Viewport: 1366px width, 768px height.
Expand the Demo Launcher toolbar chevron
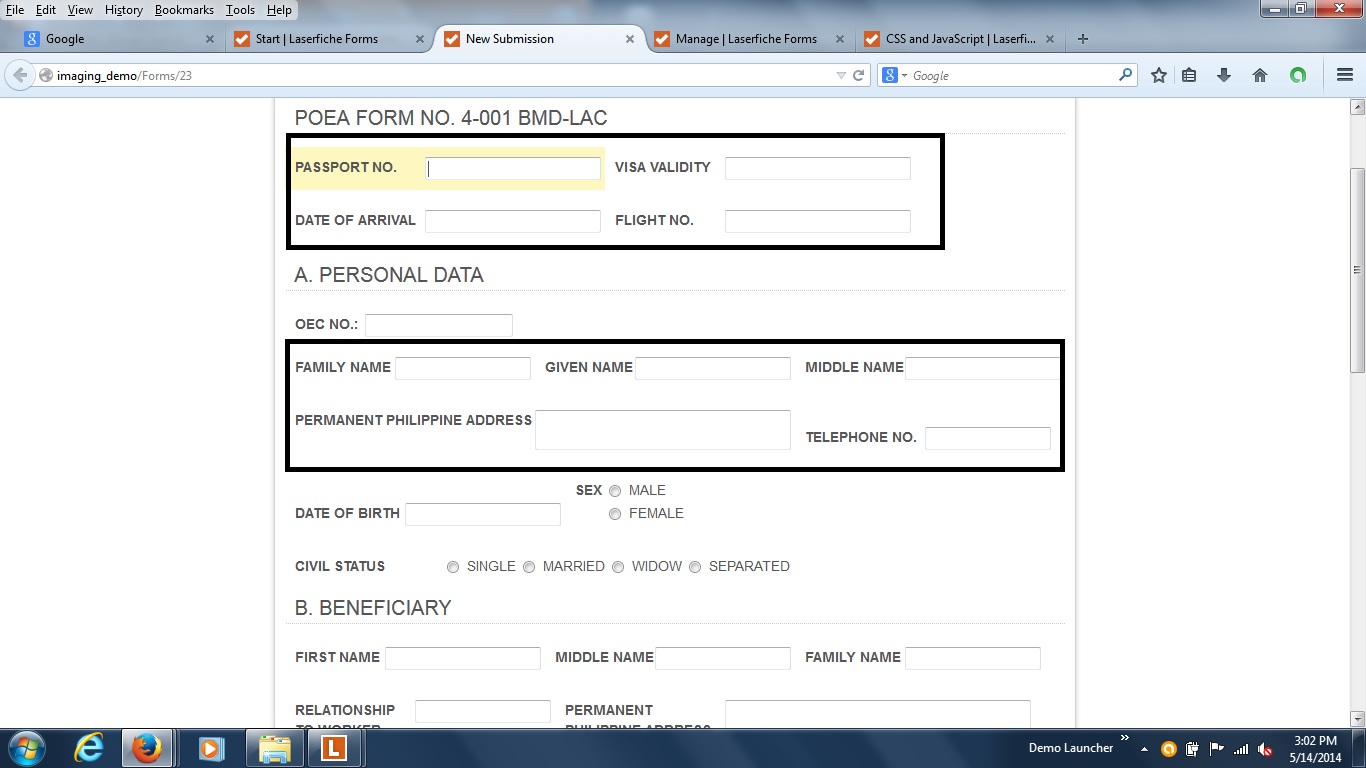coord(1124,739)
